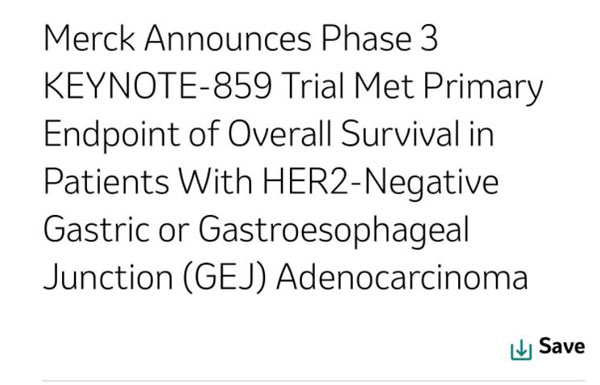Click the word Primary in the title
The width and height of the screenshot is (600, 385).
coord(483,89)
